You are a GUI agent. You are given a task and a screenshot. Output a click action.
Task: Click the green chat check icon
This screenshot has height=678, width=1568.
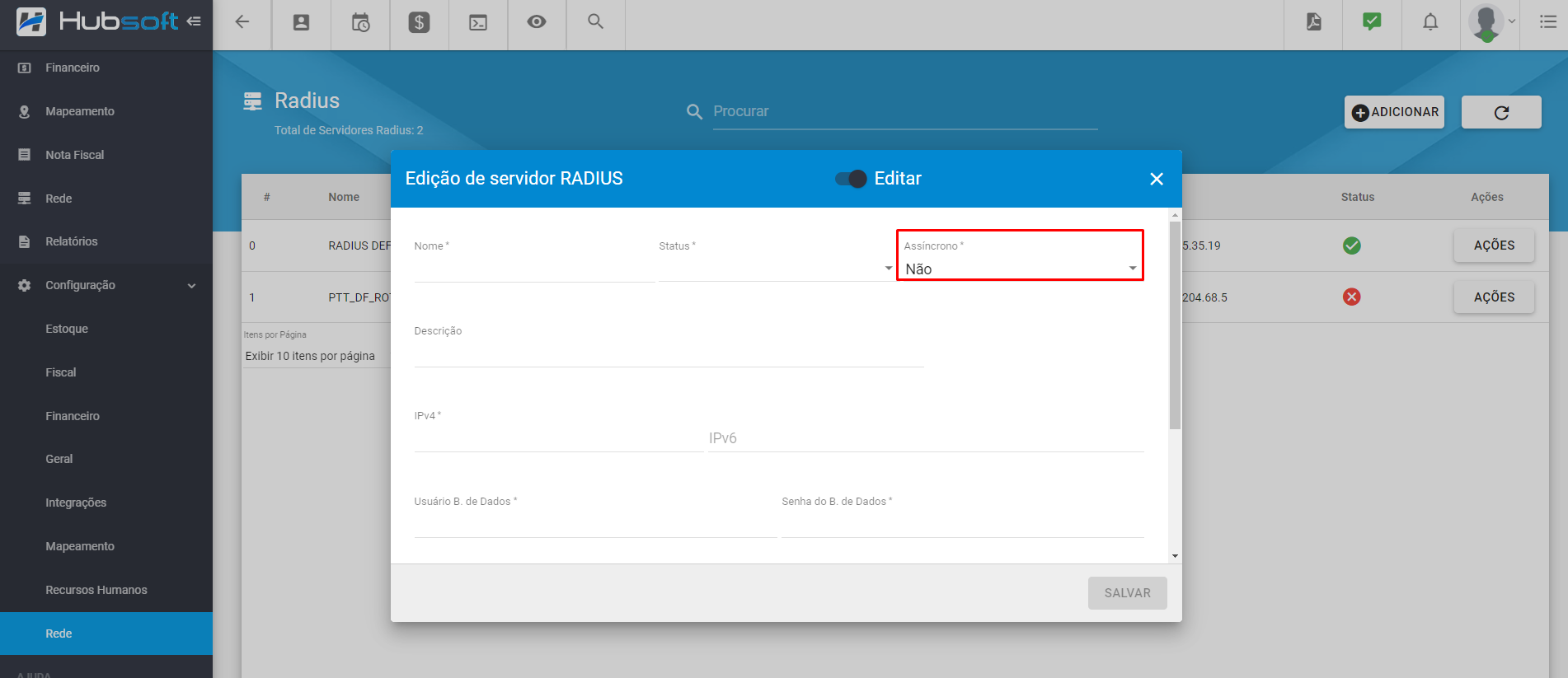click(x=1372, y=22)
